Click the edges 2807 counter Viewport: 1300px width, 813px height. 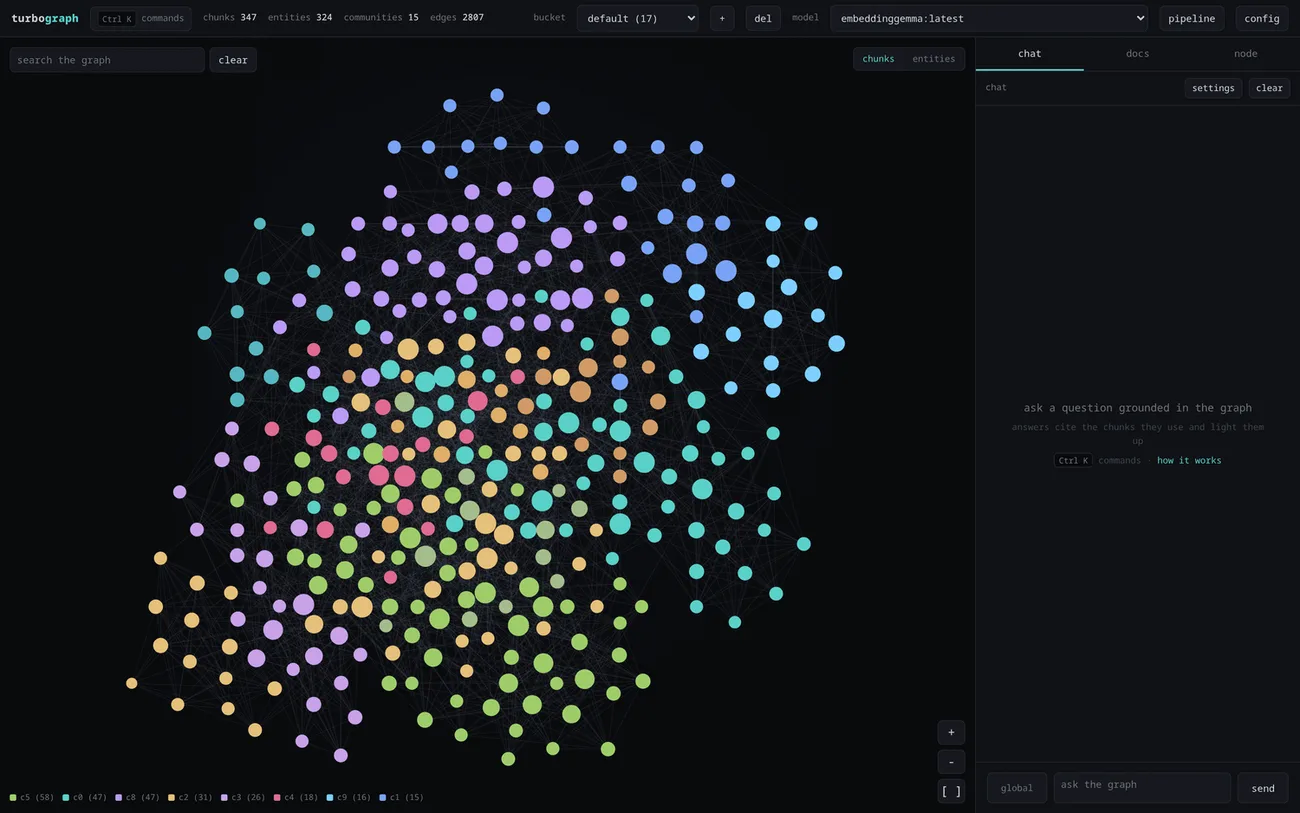click(457, 18)
